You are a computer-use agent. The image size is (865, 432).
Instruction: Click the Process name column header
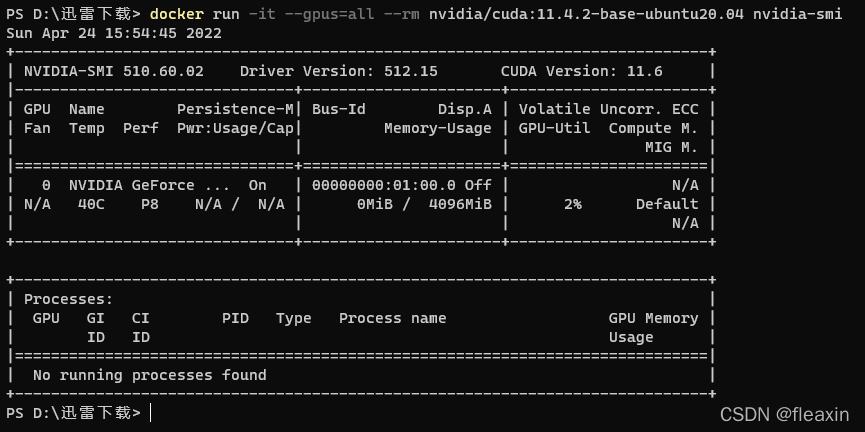(x=392, y=318)
